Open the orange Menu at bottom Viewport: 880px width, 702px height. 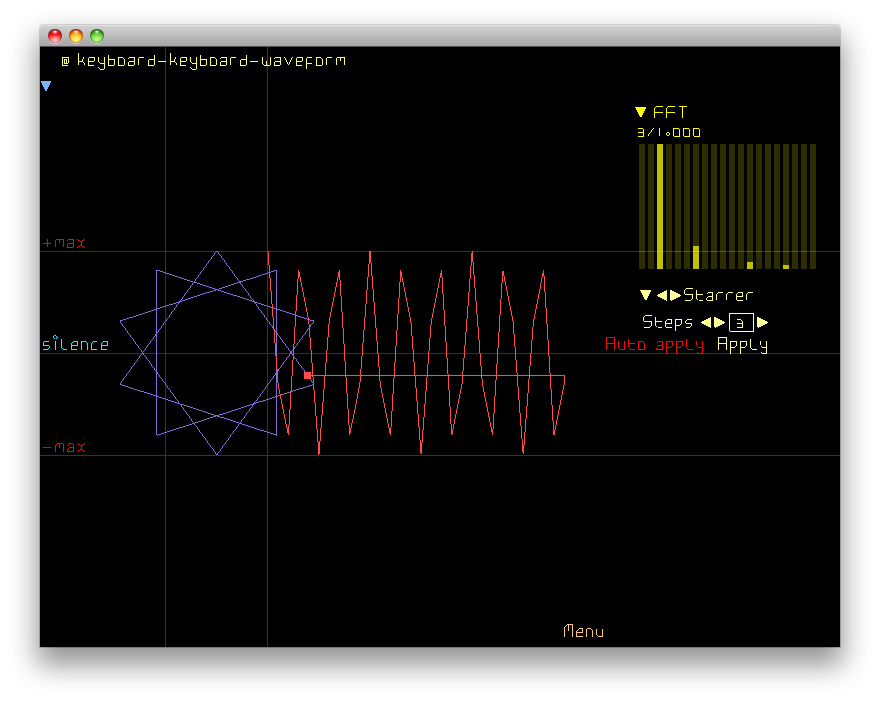(584, 631)
